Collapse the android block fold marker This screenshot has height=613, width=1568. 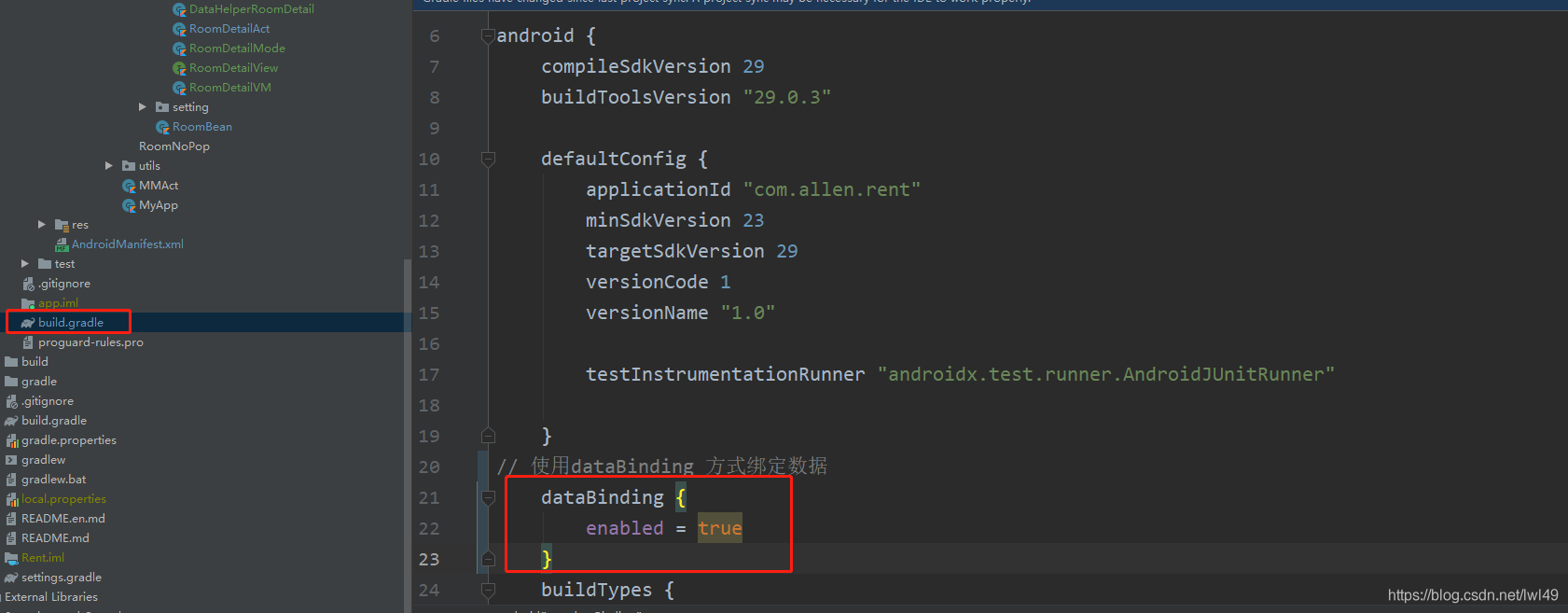point(488,35)
